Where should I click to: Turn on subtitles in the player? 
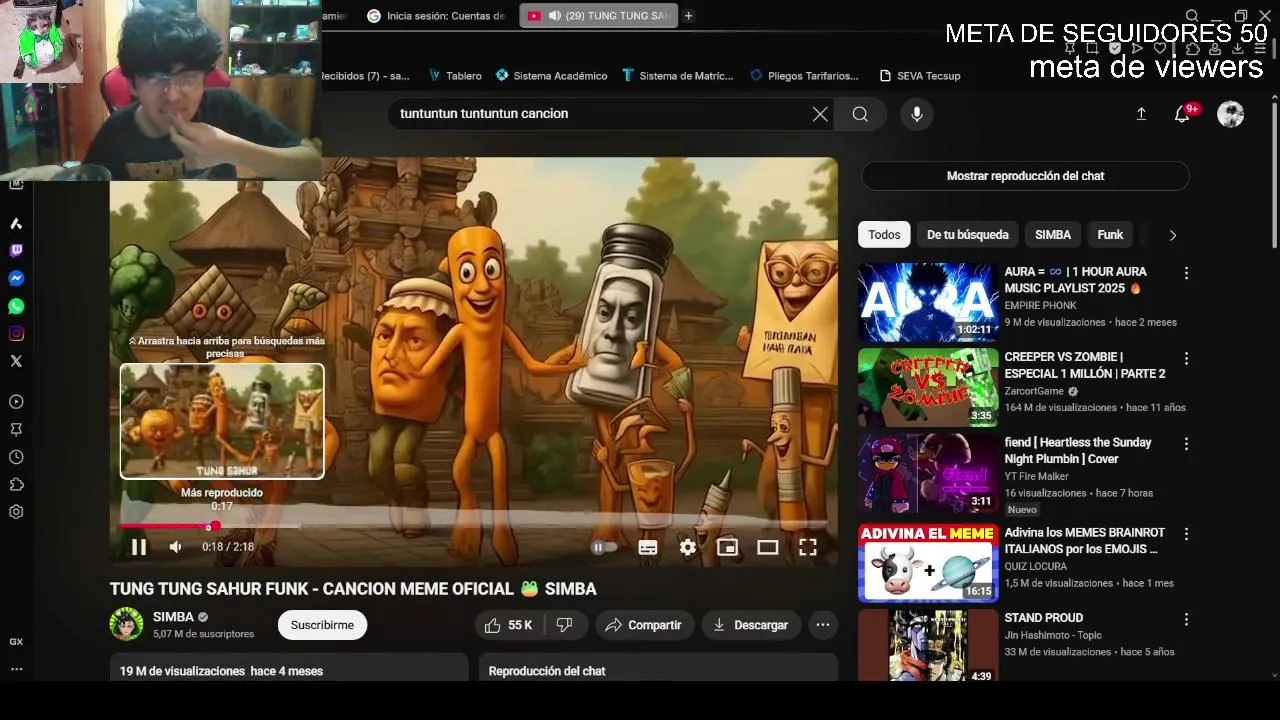click(648, 547)
